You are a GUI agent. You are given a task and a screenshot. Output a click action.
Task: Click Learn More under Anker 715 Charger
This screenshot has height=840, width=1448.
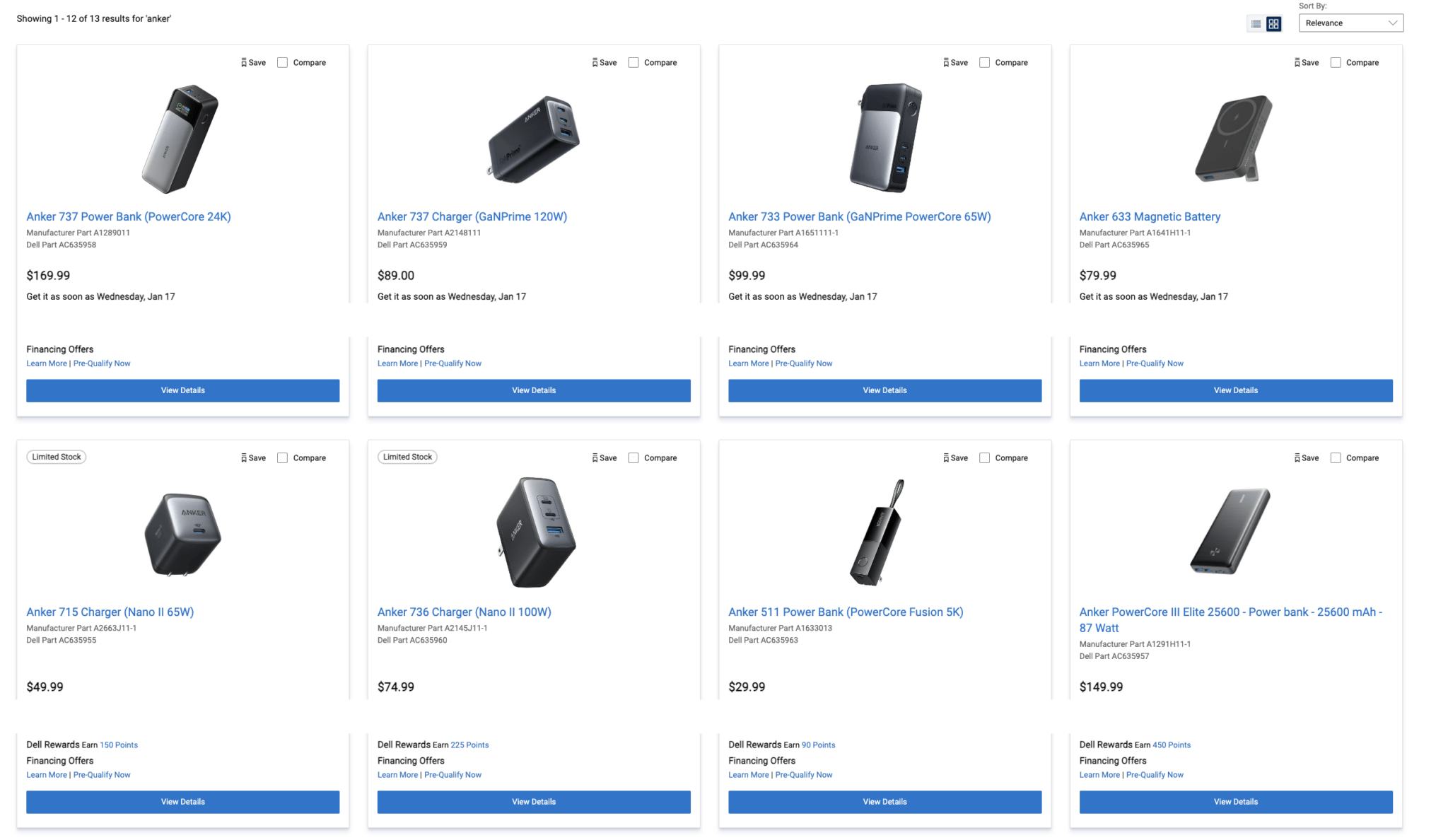[x=47, y=775]
